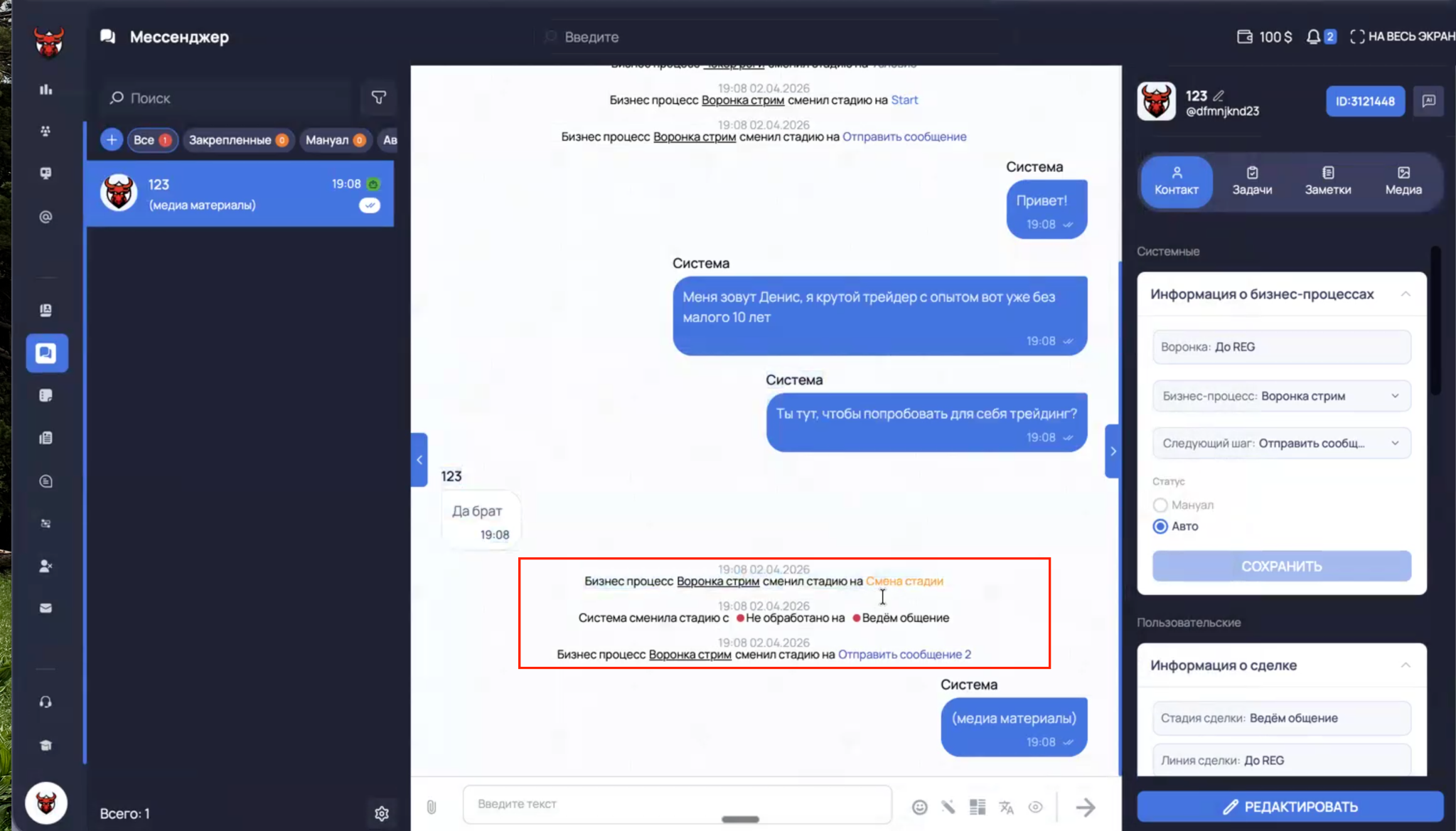Open the notifications bell icon
1456x831 pixels.
1312,36
